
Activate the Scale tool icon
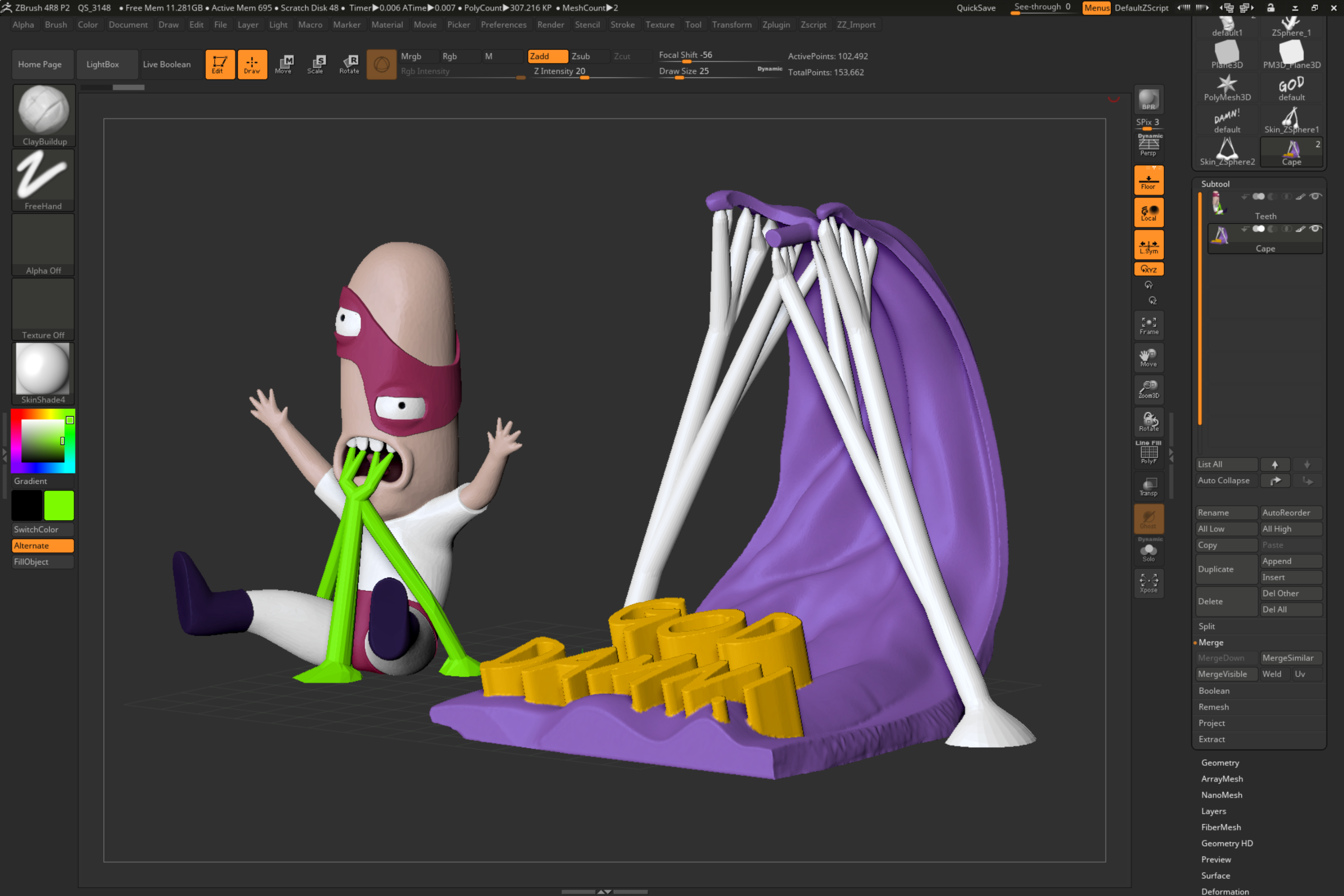(316, 64)
